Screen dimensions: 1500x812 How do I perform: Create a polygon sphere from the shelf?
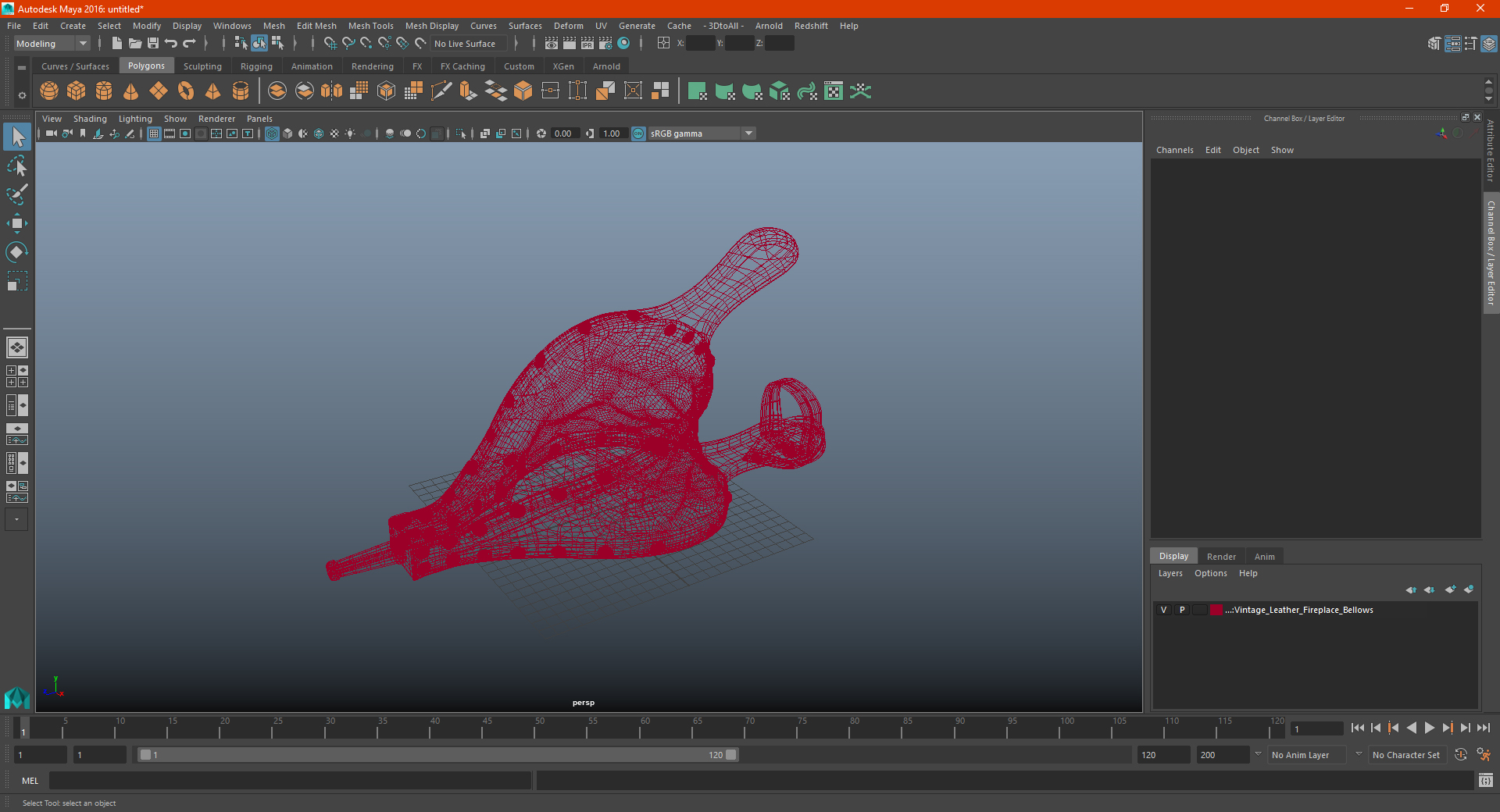[x=49, y=91]
